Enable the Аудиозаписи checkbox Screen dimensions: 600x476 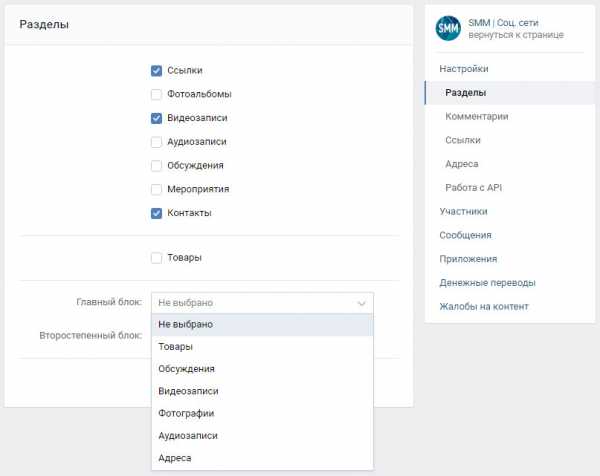(156, 142)
